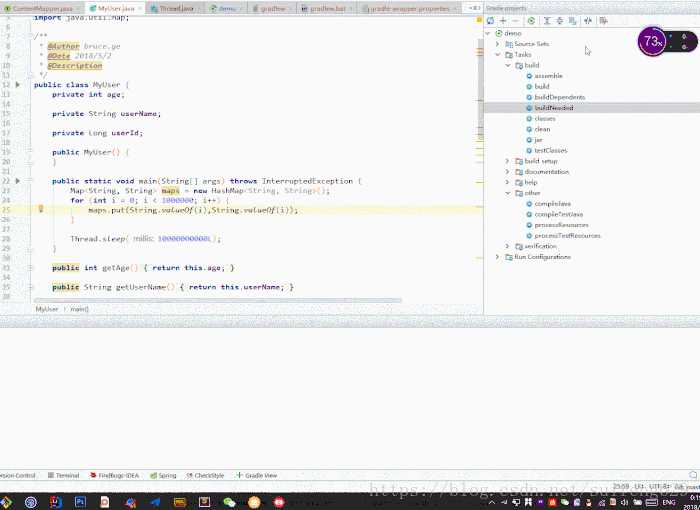Click the editor vertical scrollbar
This screenshot has width=700, height=510.
480,89
